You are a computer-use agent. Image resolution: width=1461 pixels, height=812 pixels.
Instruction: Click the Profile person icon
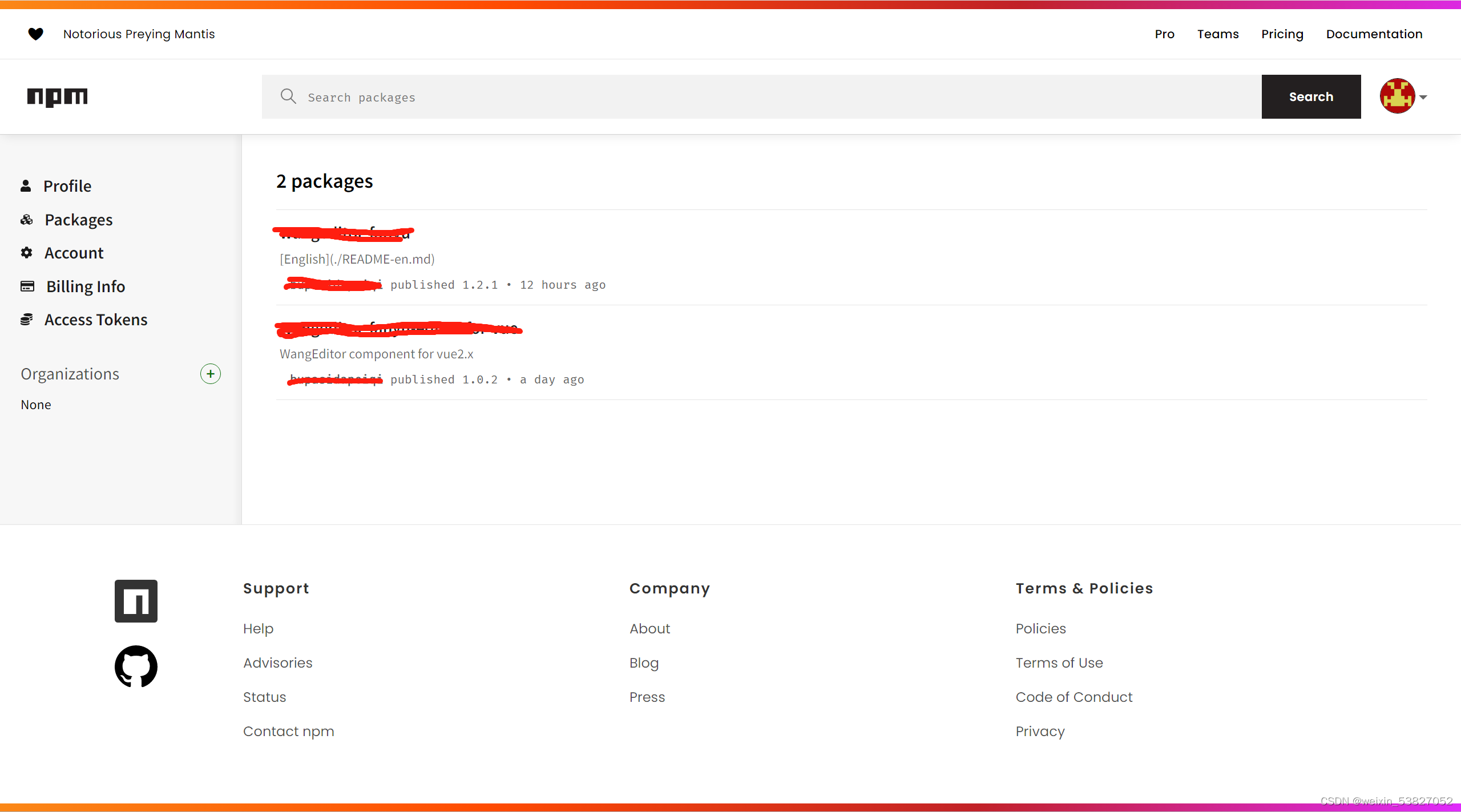coord(26,186)
